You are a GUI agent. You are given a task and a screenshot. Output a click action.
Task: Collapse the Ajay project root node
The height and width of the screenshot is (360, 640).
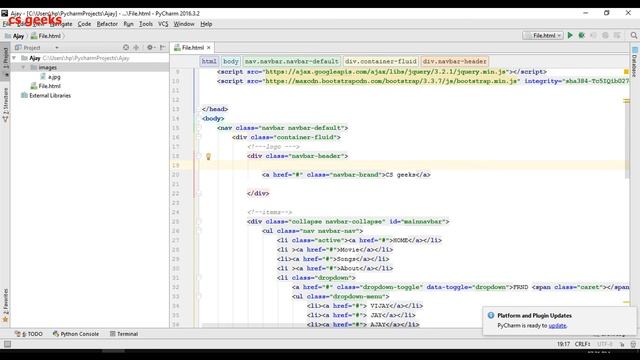(14, 58)
